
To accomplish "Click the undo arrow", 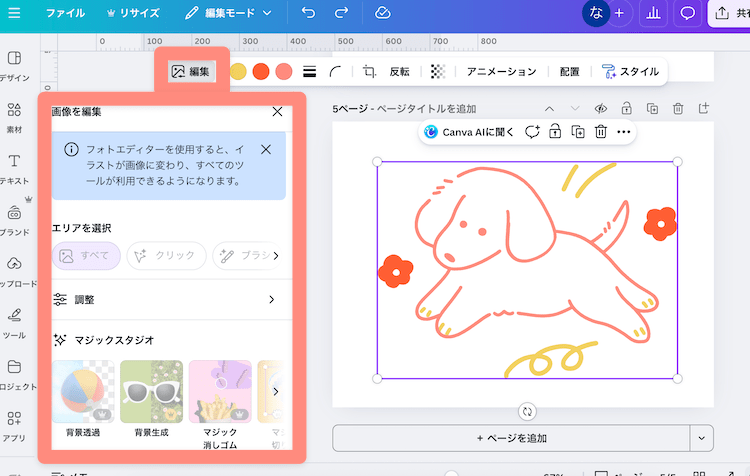I will tap(309, 12).
